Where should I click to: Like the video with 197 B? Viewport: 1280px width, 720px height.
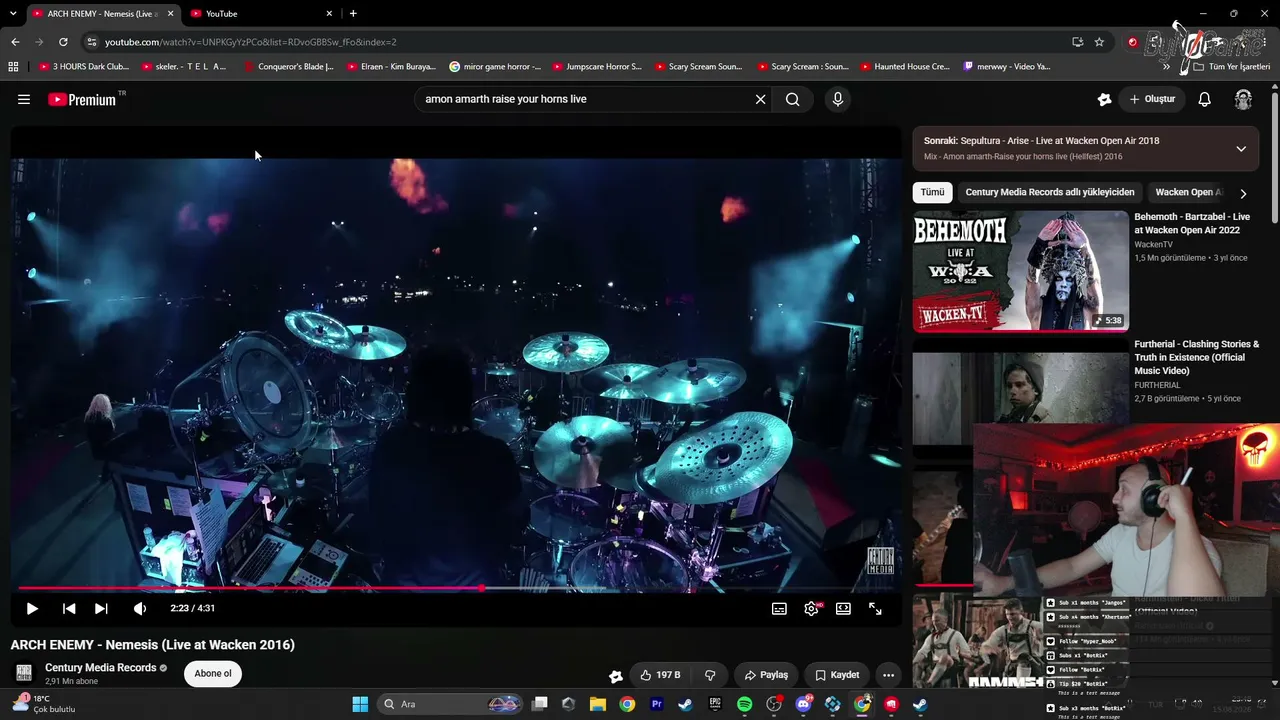point(660,675)
